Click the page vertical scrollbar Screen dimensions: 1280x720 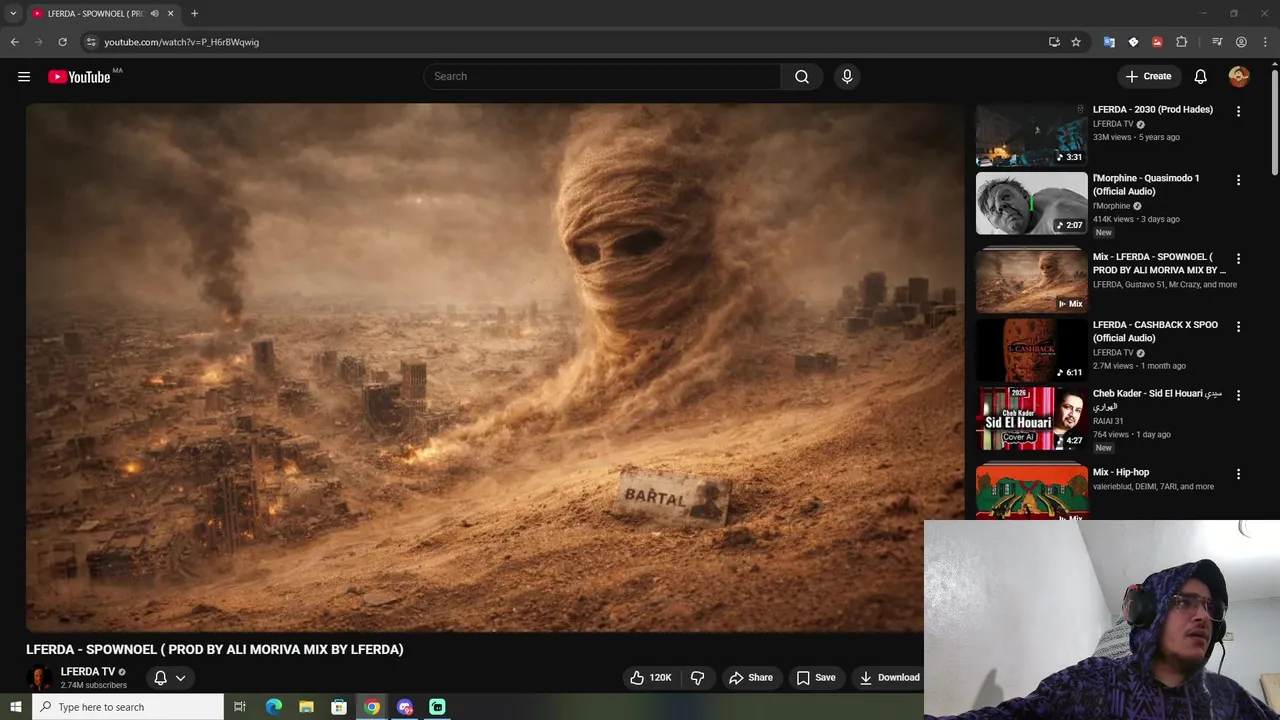coord(1274,125)
